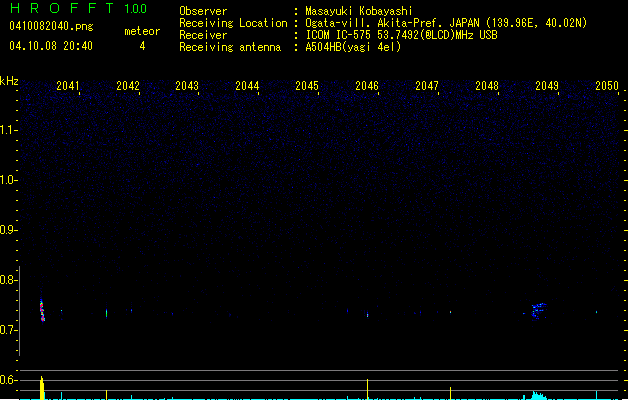
Task: Click time marker 2047
Action: coord(427,86)
